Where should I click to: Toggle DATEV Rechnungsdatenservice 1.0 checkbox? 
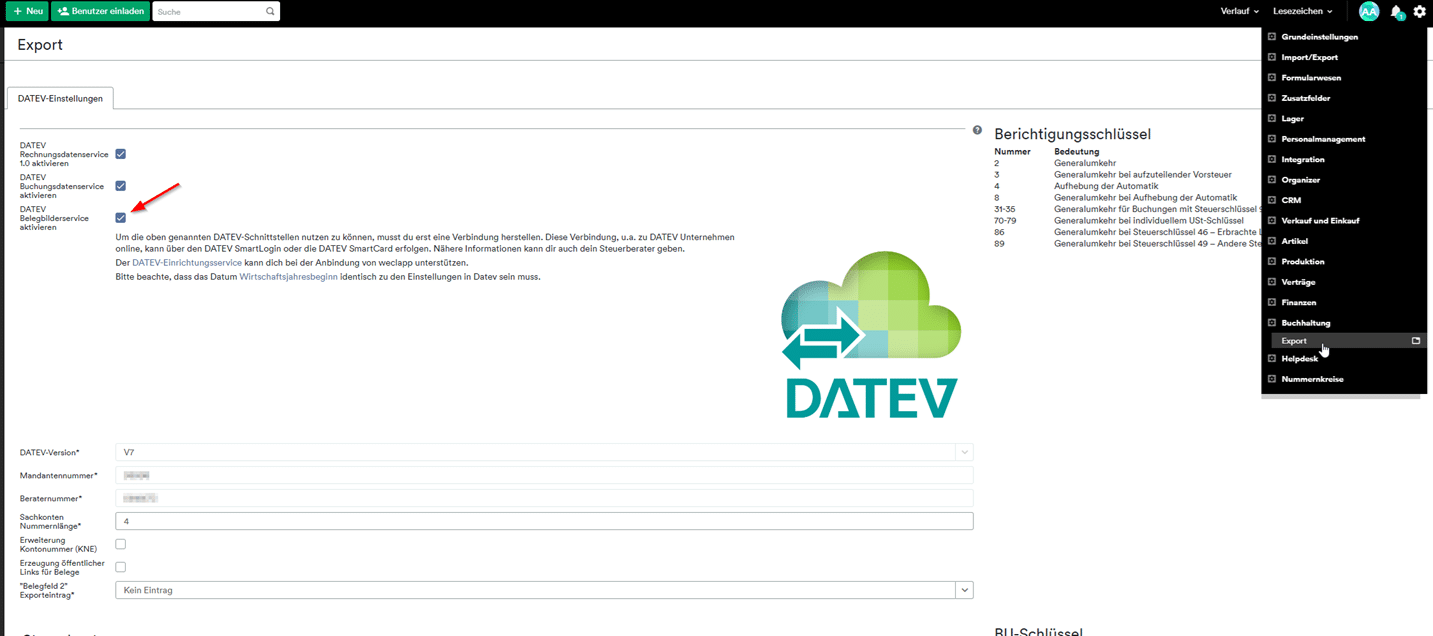point(120,154)
